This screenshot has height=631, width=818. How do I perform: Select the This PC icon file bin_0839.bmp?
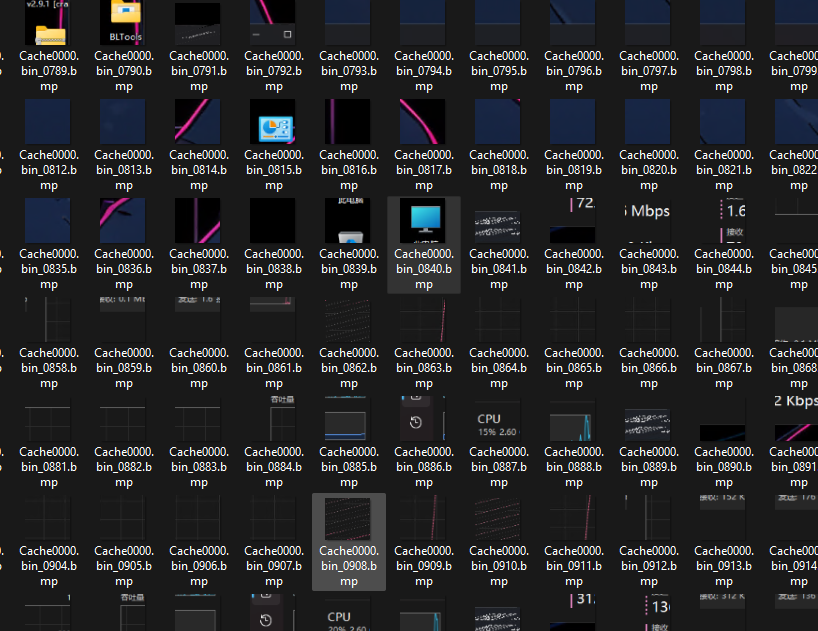coord(349,221)
